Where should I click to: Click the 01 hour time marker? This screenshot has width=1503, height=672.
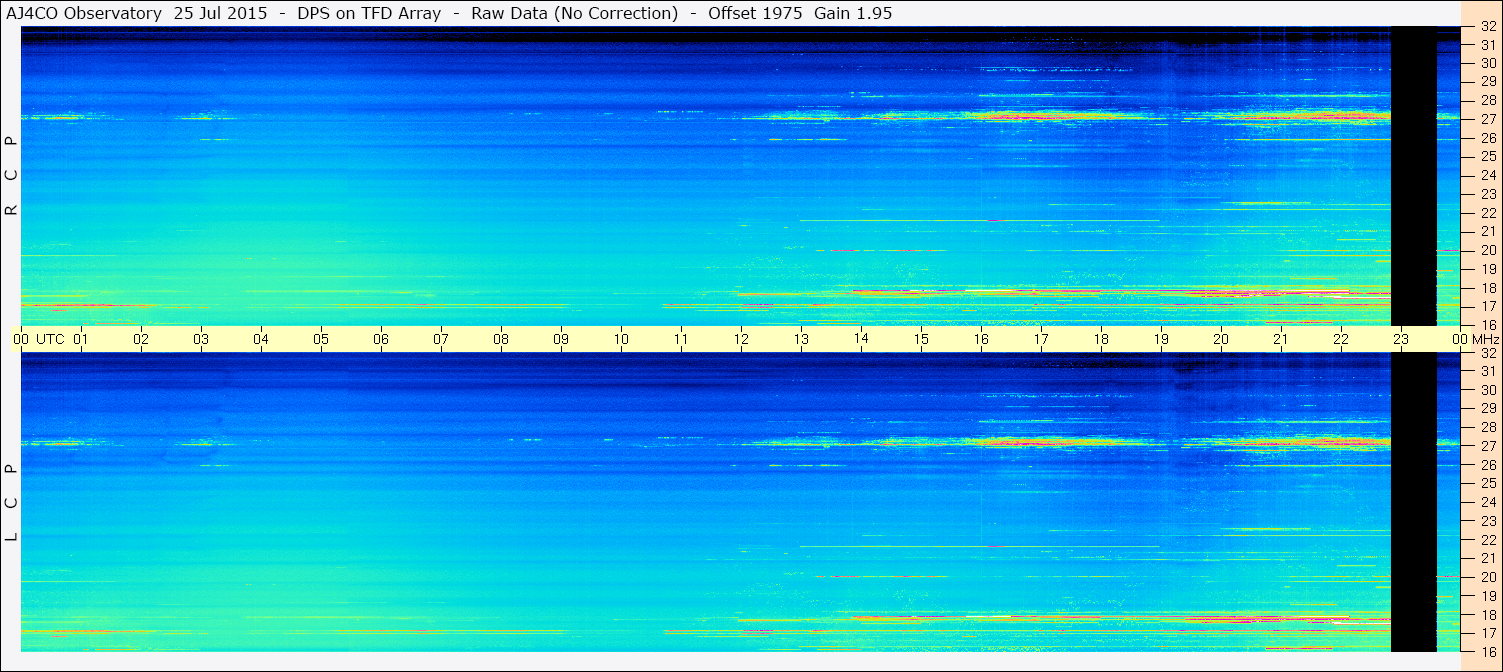[81, 339]
